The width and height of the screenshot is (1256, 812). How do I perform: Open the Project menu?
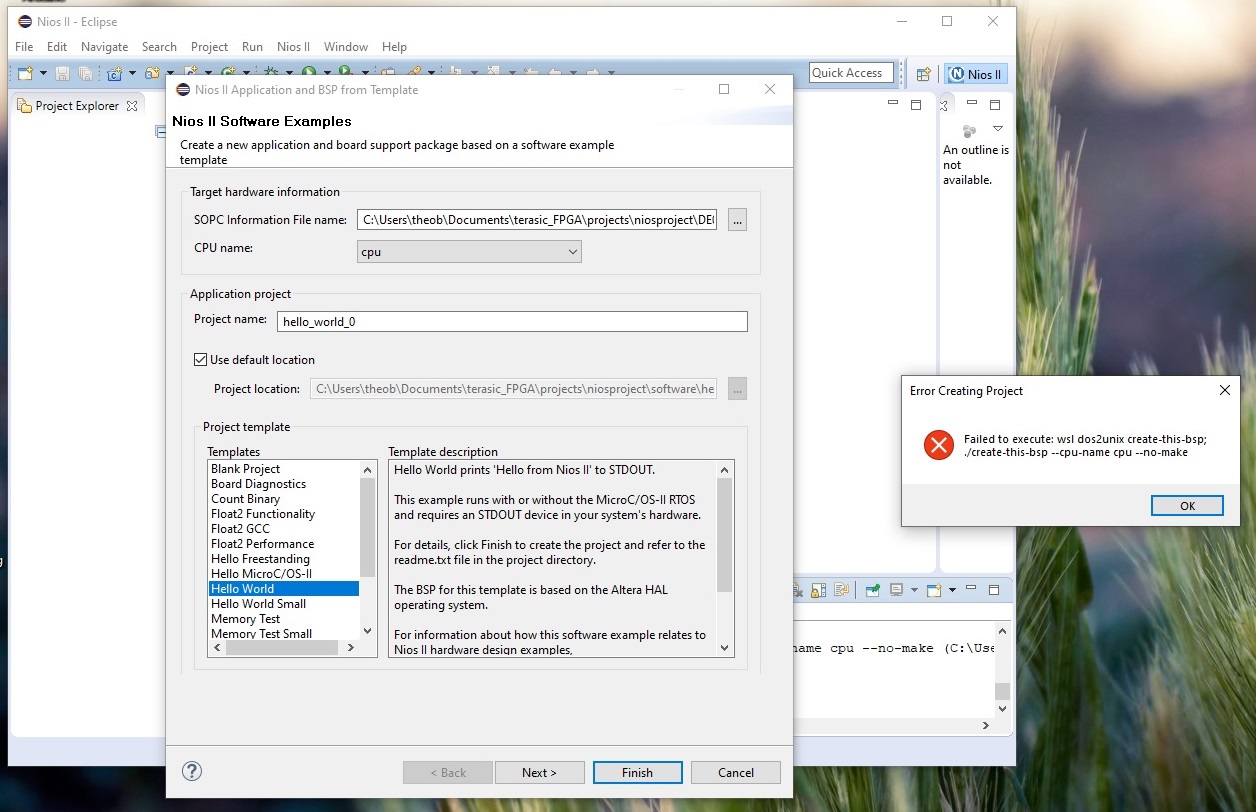pyautogui.click(x=209, y=47)
